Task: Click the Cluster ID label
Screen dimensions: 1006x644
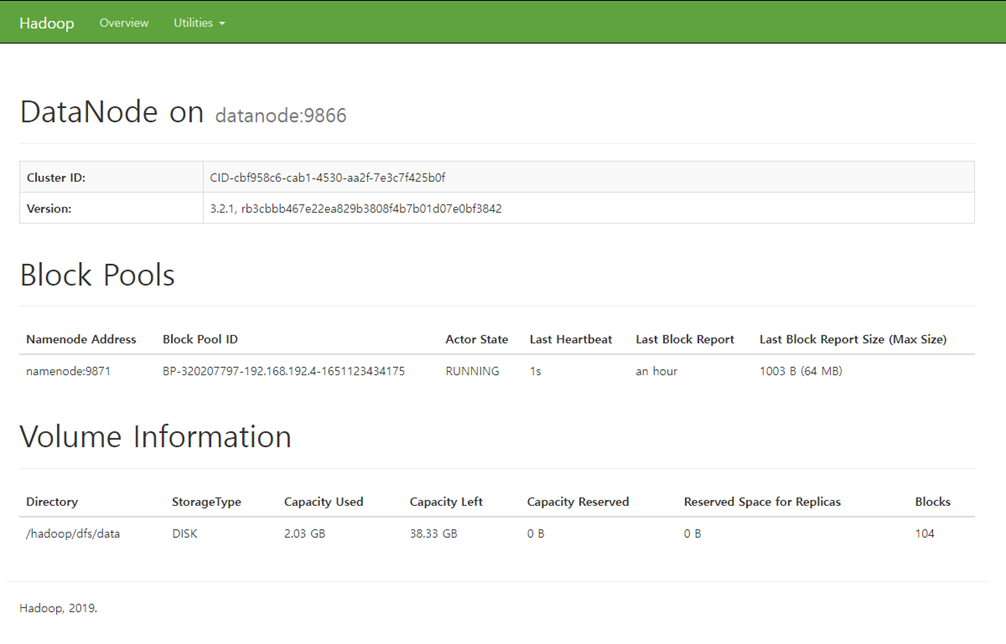Action: pyautogui.click(x=56, y=178)
